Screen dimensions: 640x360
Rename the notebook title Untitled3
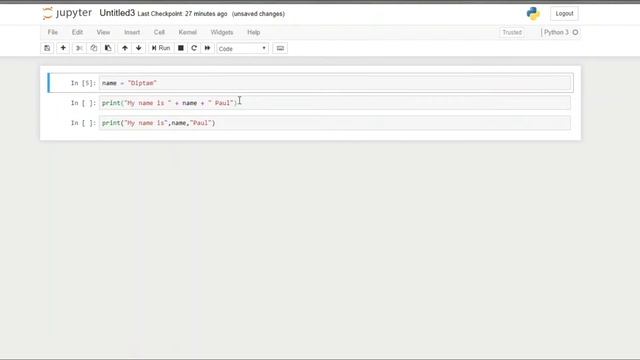(117, 13)
